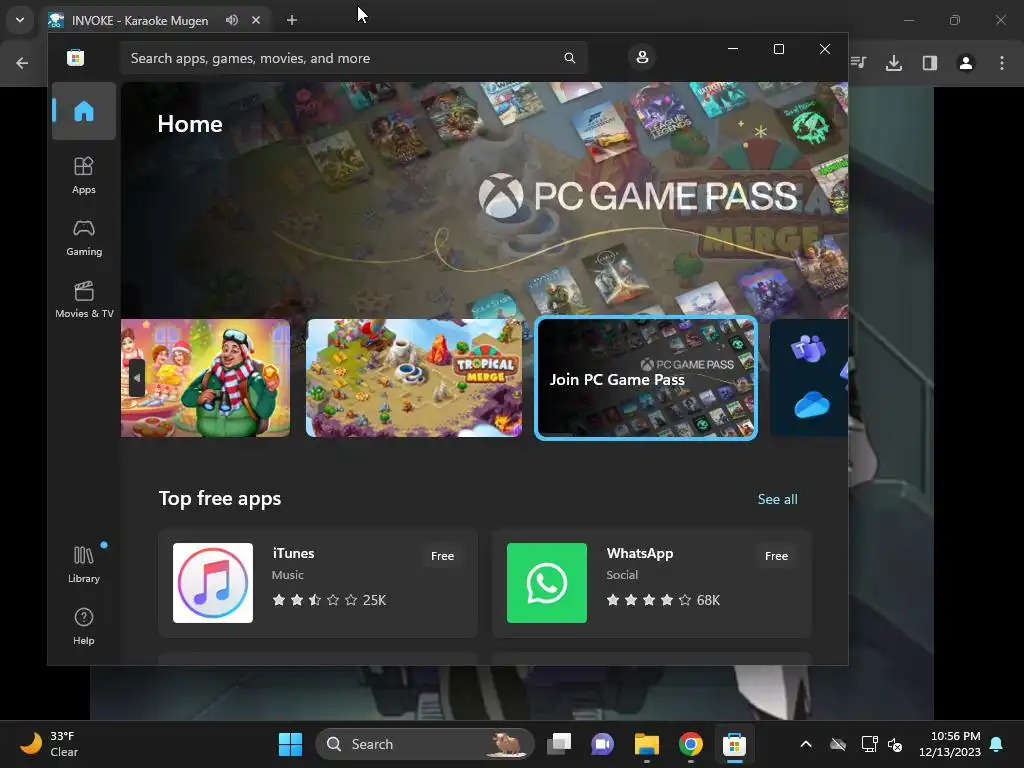Open the browser profile icon
The height and width of the screenshot is (768, 1024).
[965, 63]
